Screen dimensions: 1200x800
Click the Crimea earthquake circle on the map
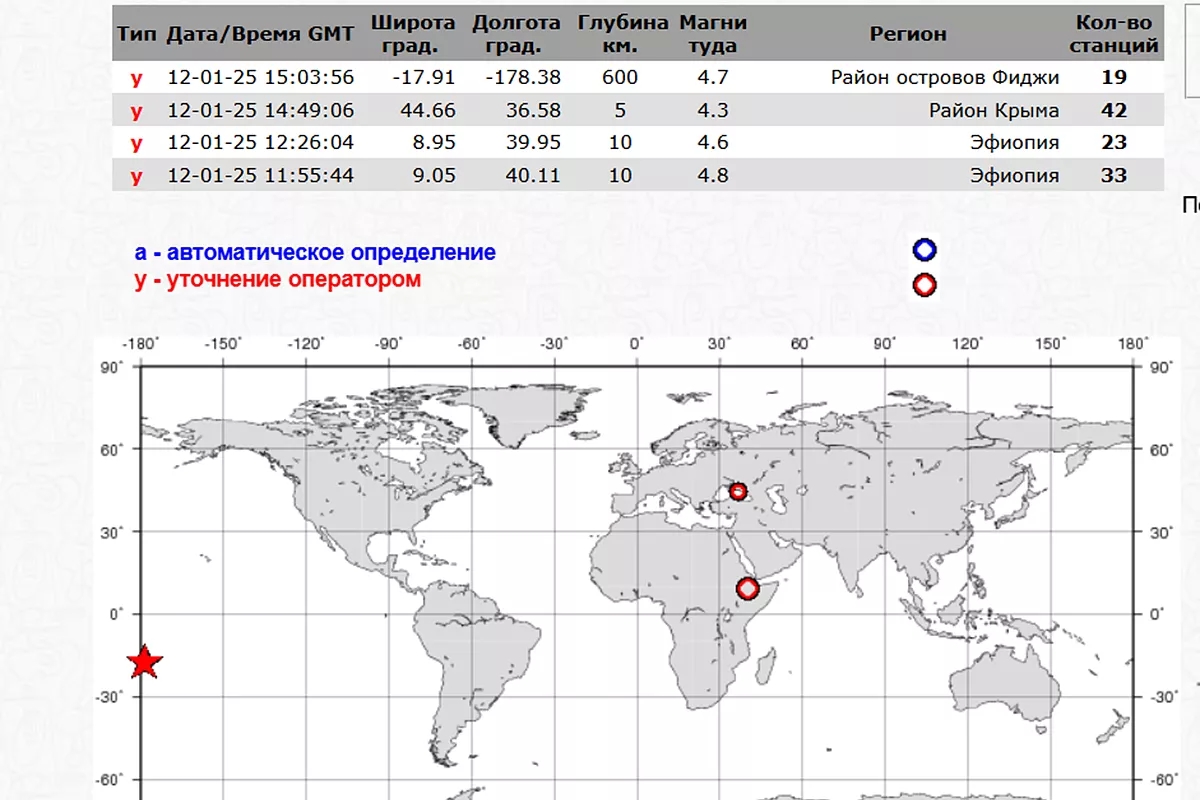coord(738,491)
